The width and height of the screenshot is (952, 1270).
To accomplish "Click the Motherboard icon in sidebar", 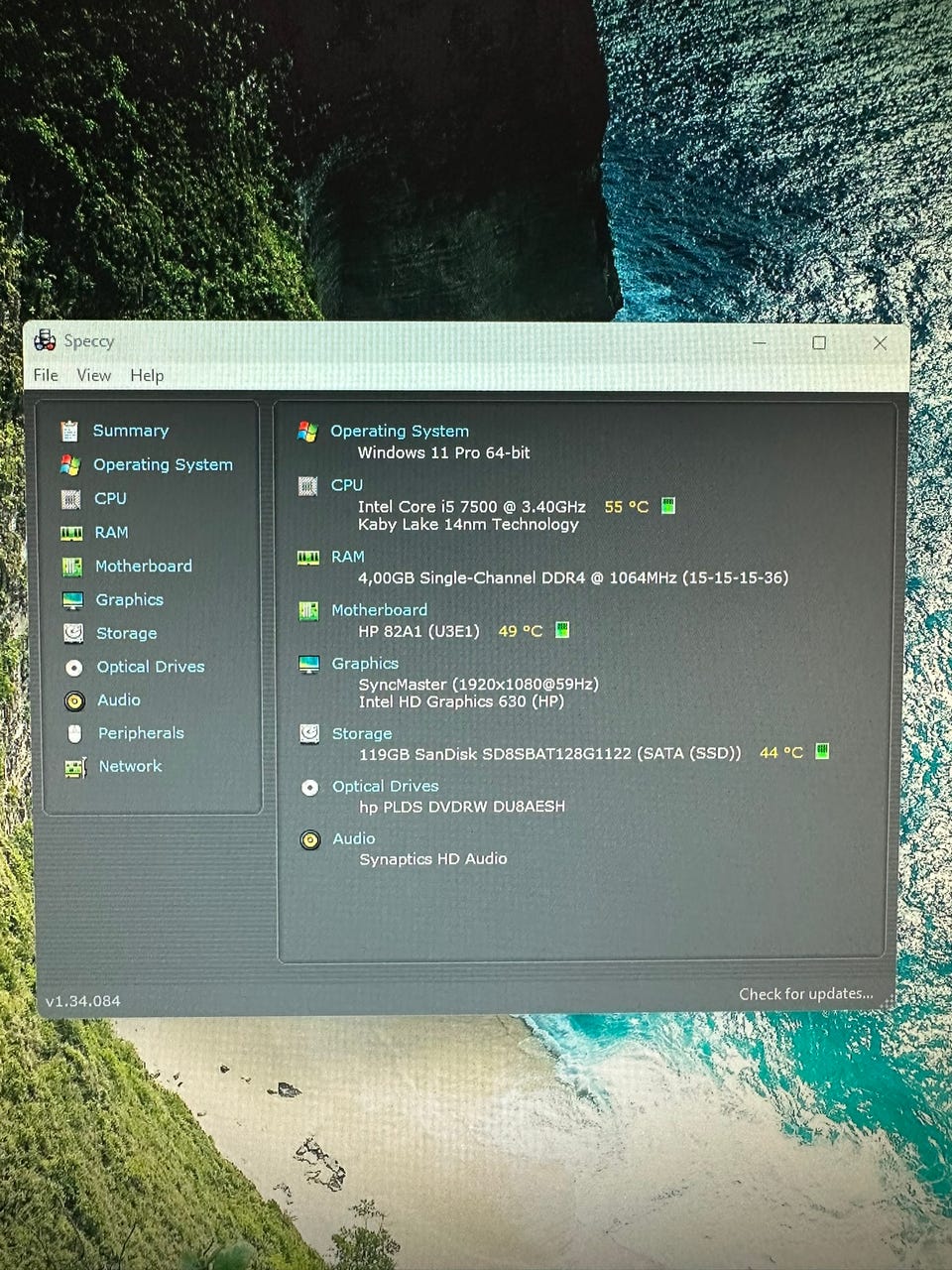I will tap(72, 567).
